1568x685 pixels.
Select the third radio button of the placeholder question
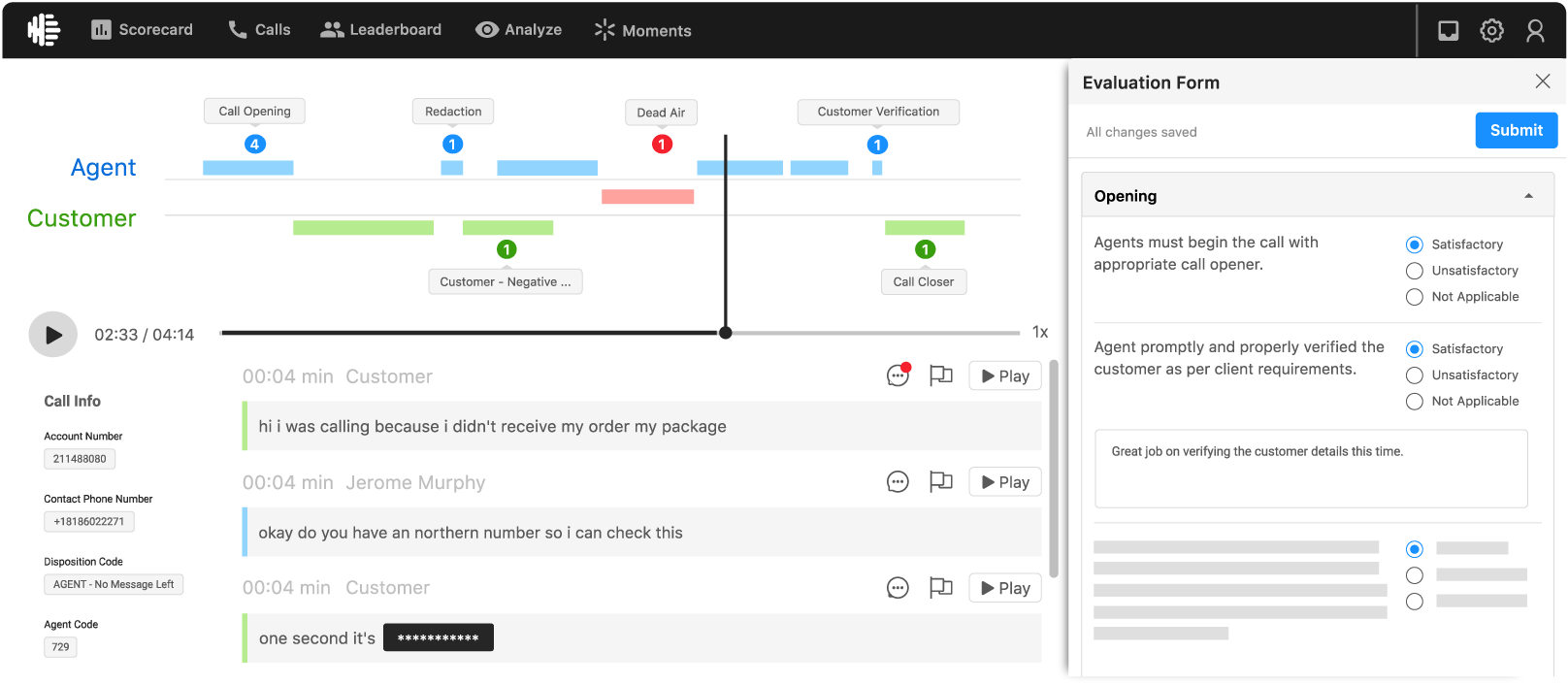pos(1415,602)
